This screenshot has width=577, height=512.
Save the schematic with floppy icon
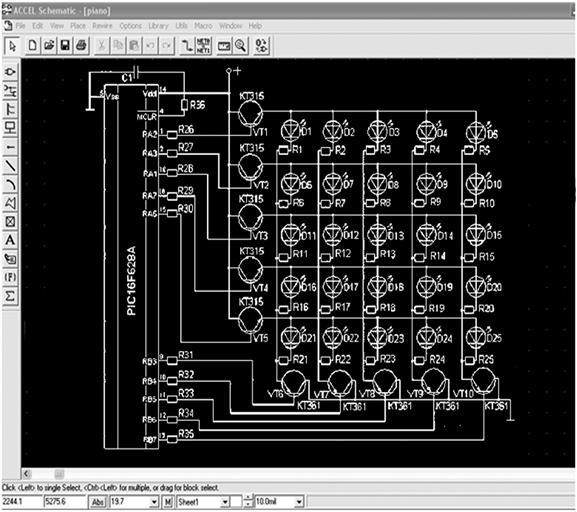tap(65, 46)
